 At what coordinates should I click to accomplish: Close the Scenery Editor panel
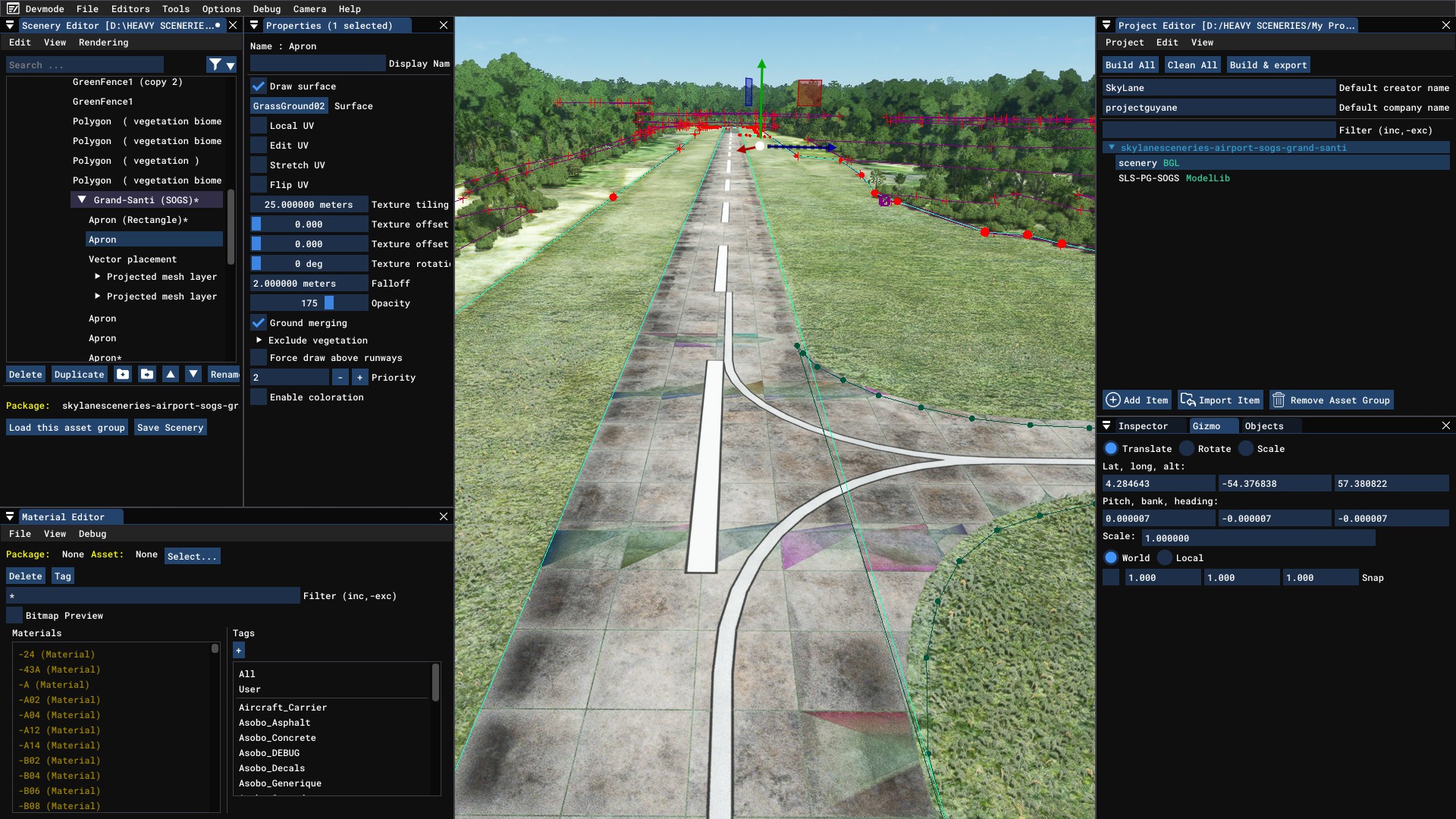coord(234,25)
